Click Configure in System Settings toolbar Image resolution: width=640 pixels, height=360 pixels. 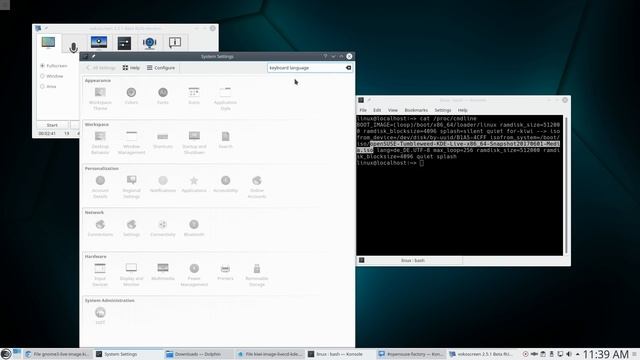pyautogui.click(x=161, y=68)
